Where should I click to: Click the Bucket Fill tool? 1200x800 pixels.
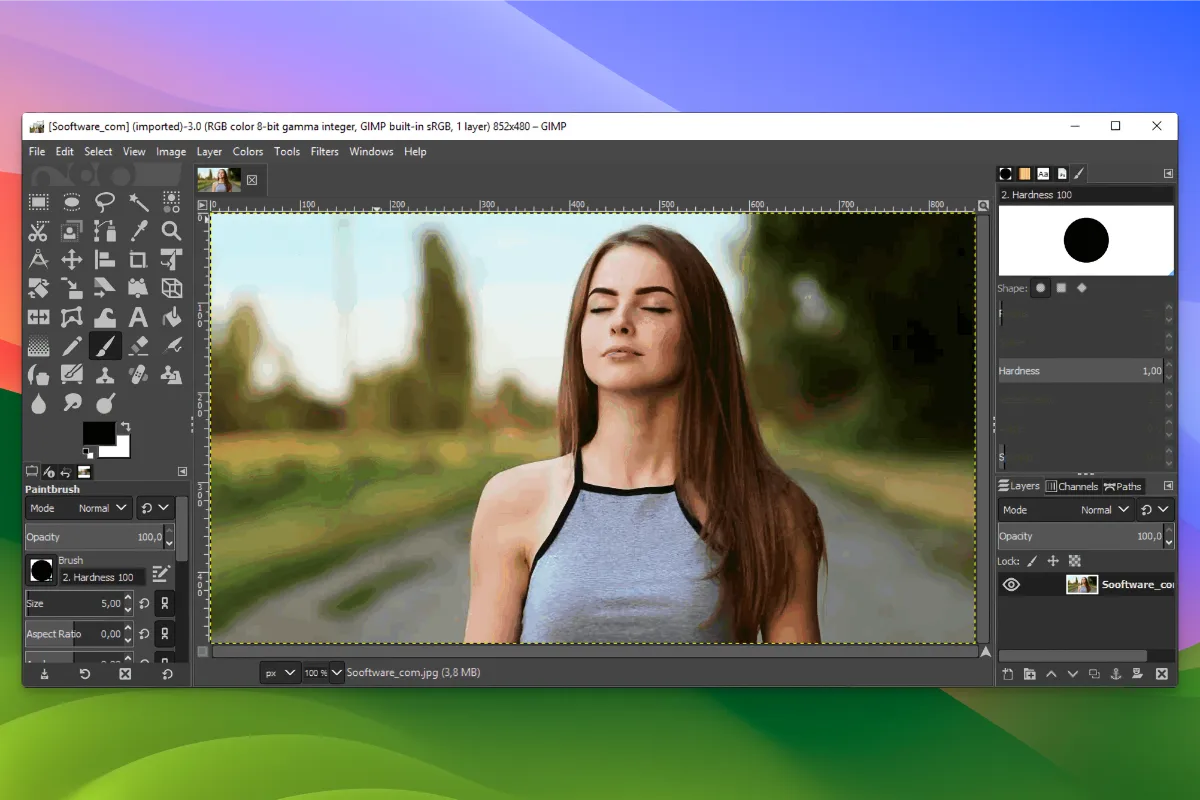coord(171,317)
